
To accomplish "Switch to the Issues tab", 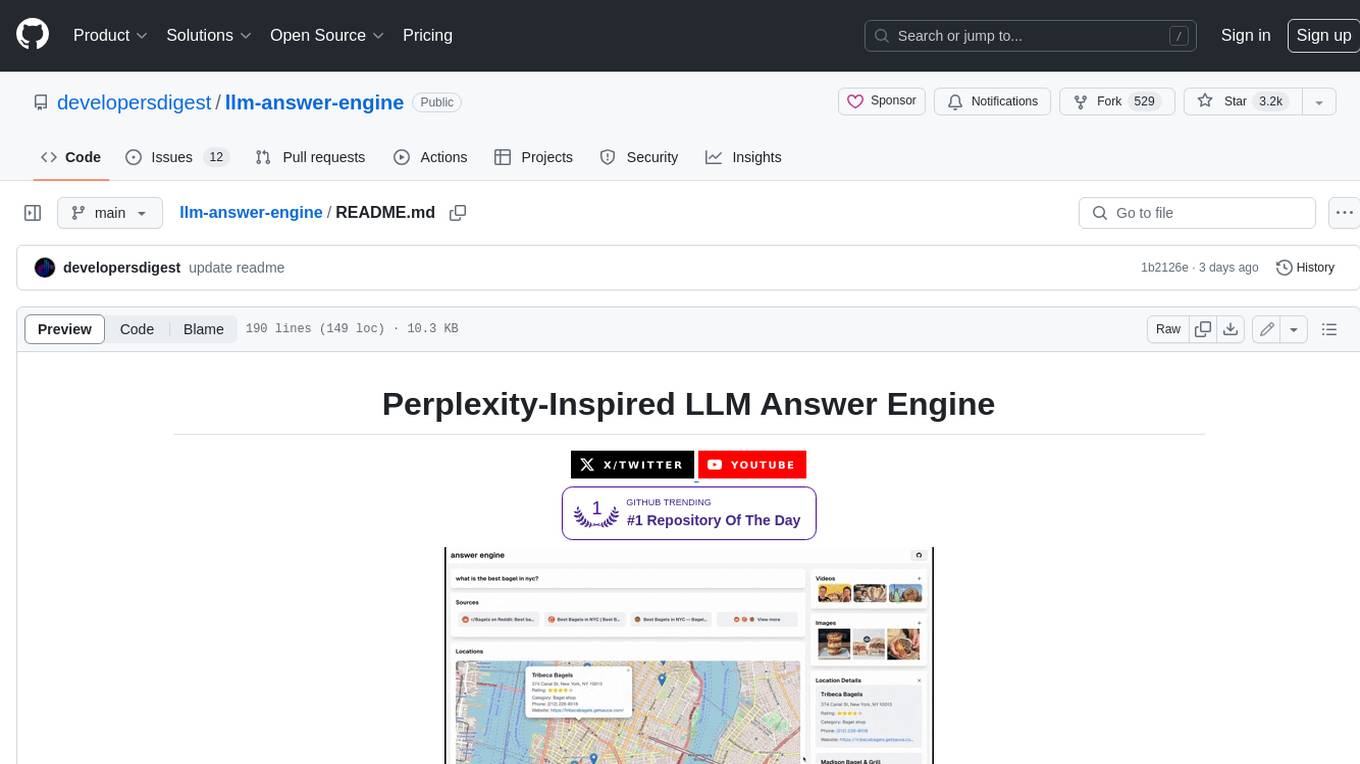I will [x=177, y=157].
